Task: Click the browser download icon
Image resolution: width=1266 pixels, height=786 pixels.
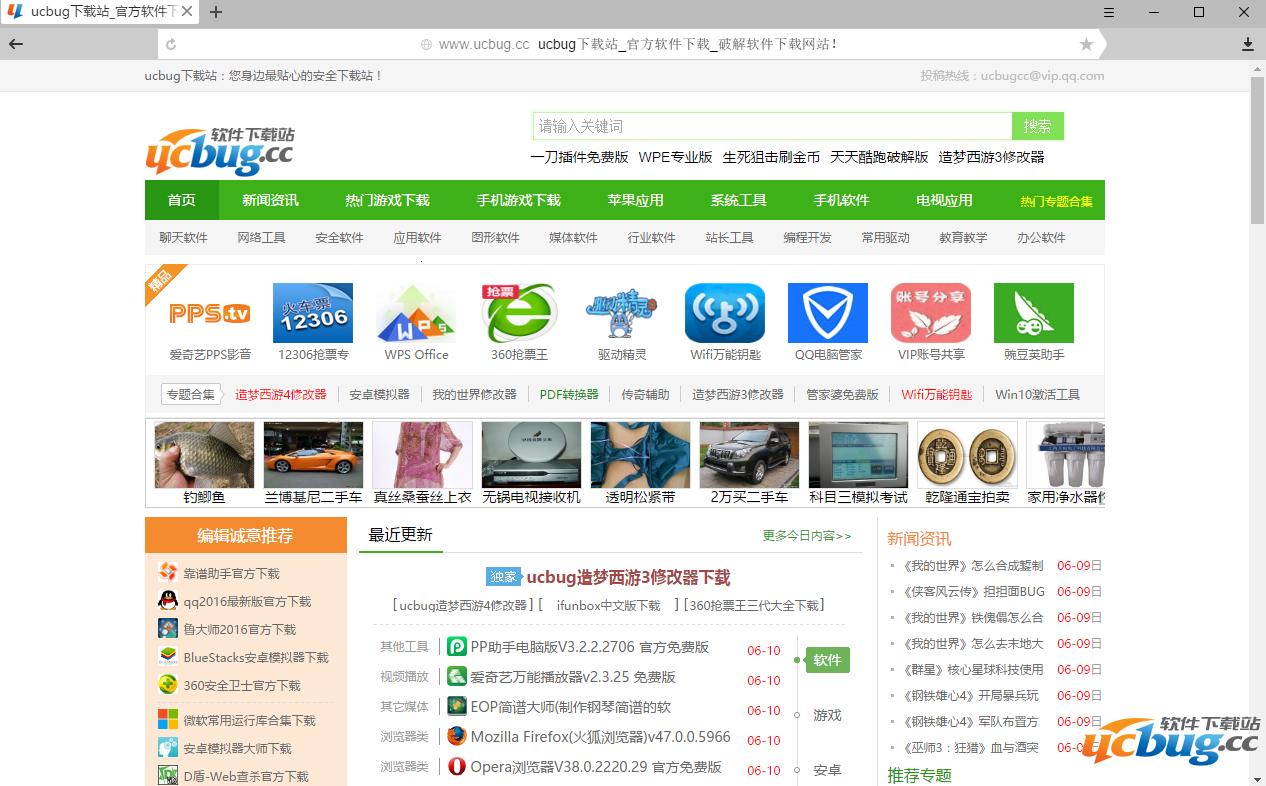Action: 1246,44
